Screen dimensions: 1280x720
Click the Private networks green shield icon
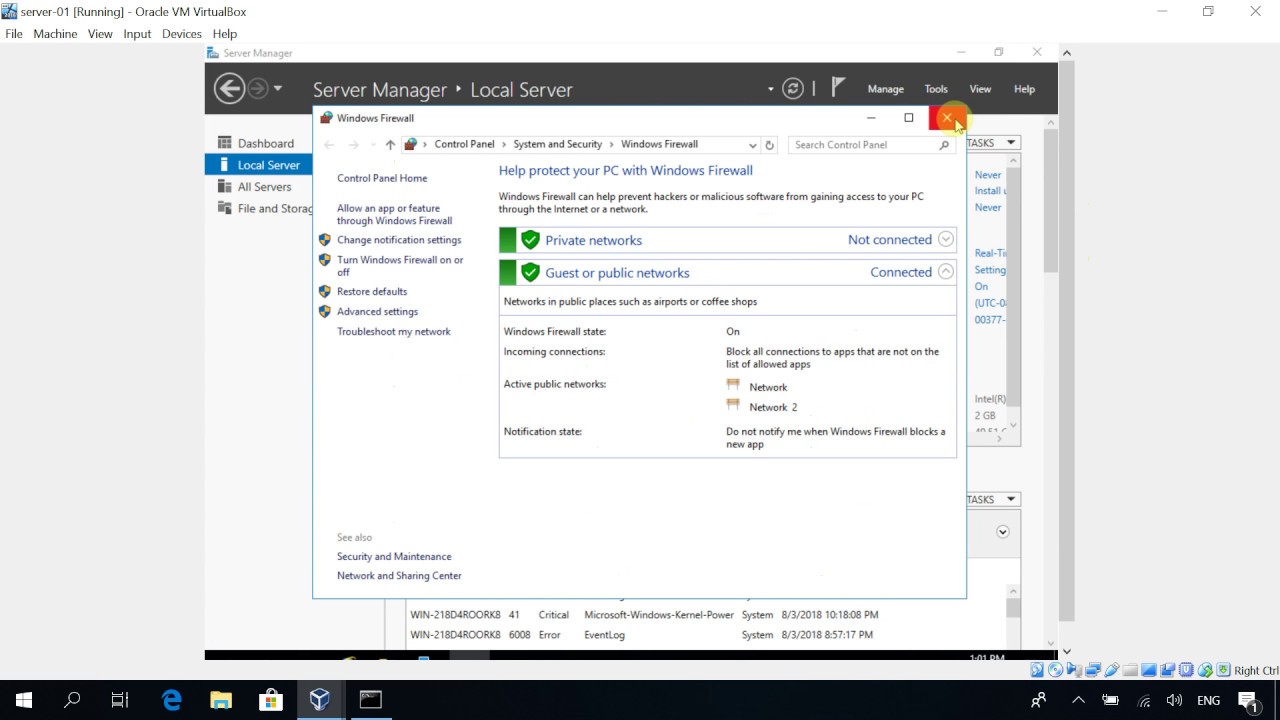tap(530, 240)
